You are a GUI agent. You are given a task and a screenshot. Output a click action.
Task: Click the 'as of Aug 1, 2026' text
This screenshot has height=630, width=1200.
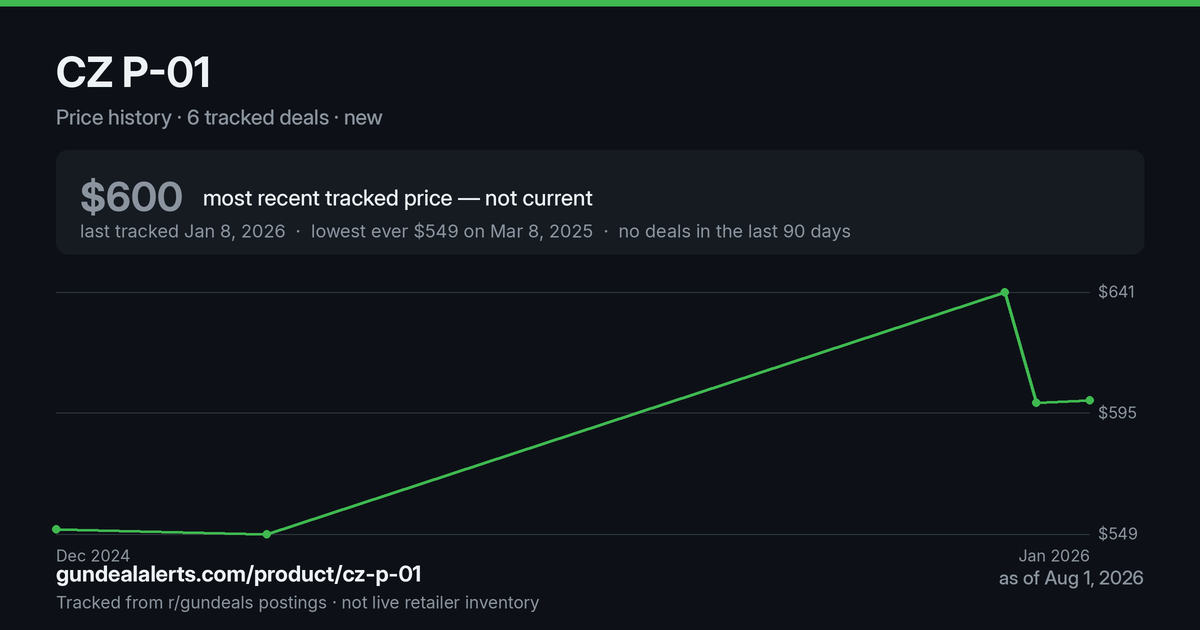point(1071,578)
